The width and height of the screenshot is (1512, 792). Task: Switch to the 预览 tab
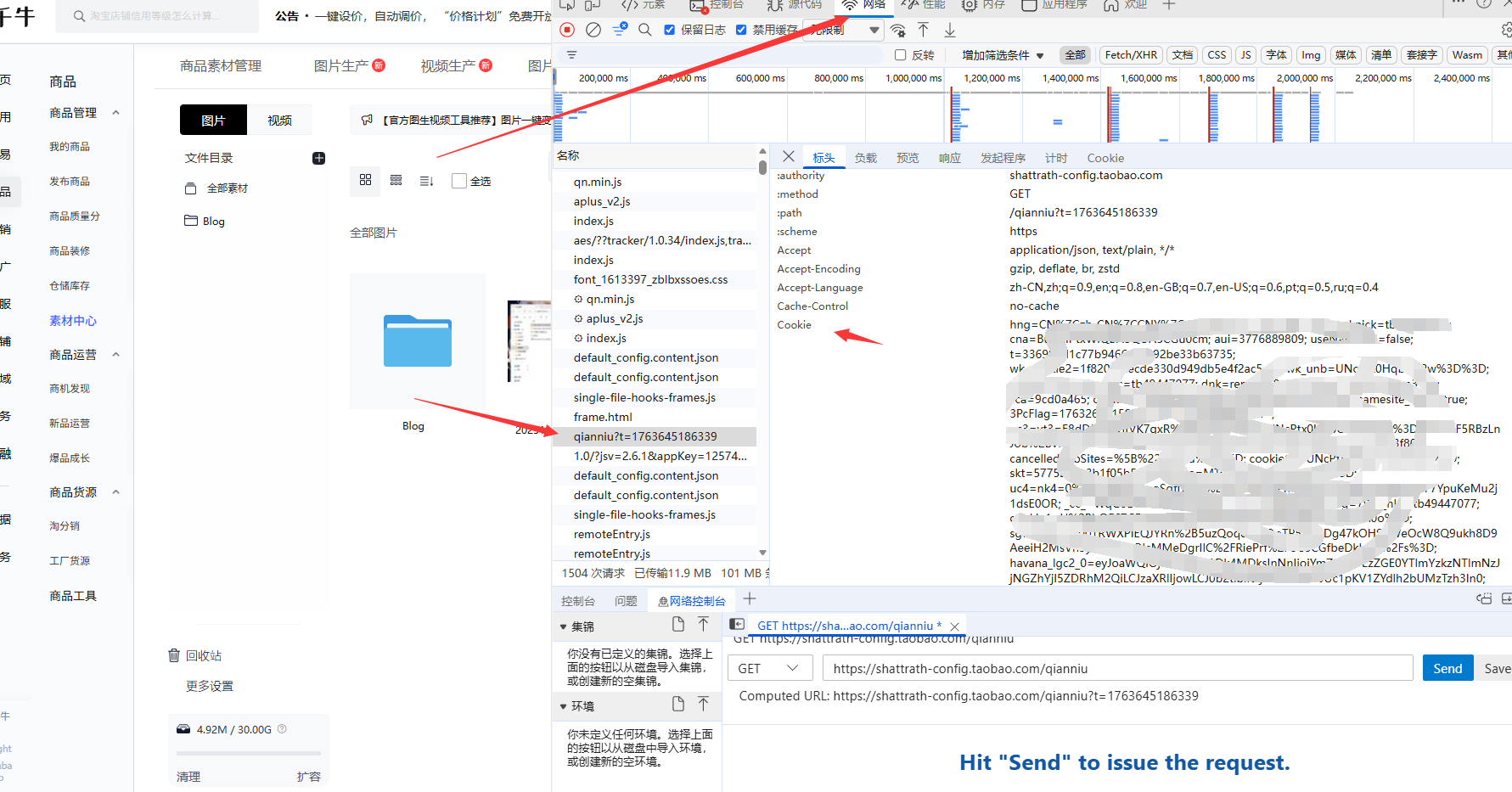click(x=908, y=158)
